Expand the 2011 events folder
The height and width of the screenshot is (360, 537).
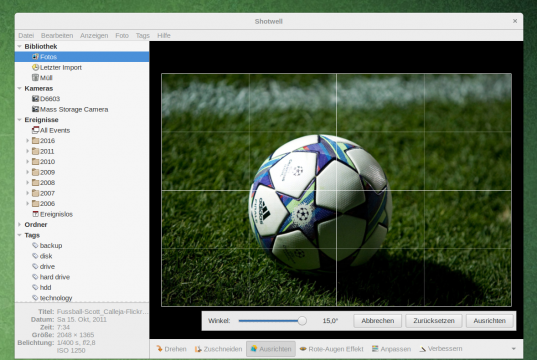(28, 151)
